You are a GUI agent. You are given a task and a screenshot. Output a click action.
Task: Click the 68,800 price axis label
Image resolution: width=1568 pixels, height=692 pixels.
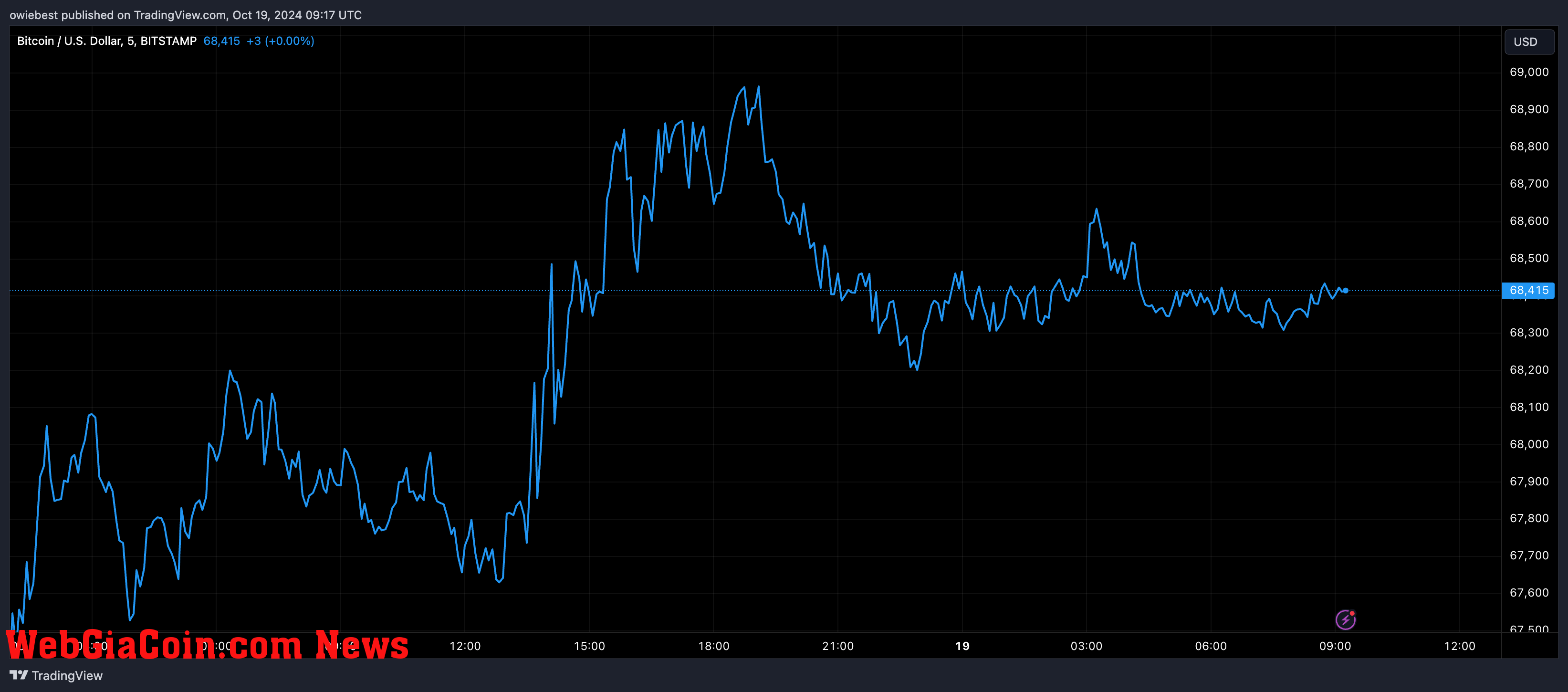1529,146
